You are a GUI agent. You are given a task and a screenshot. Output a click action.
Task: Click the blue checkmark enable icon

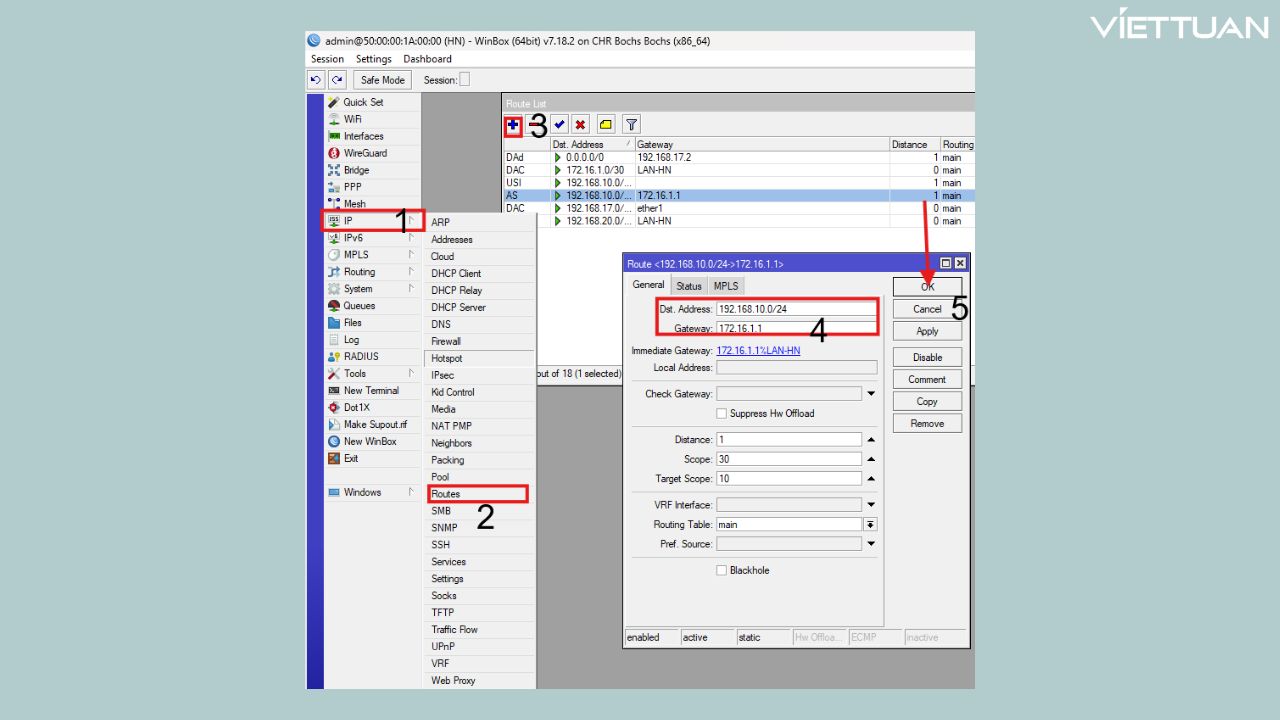pos(559,125)
